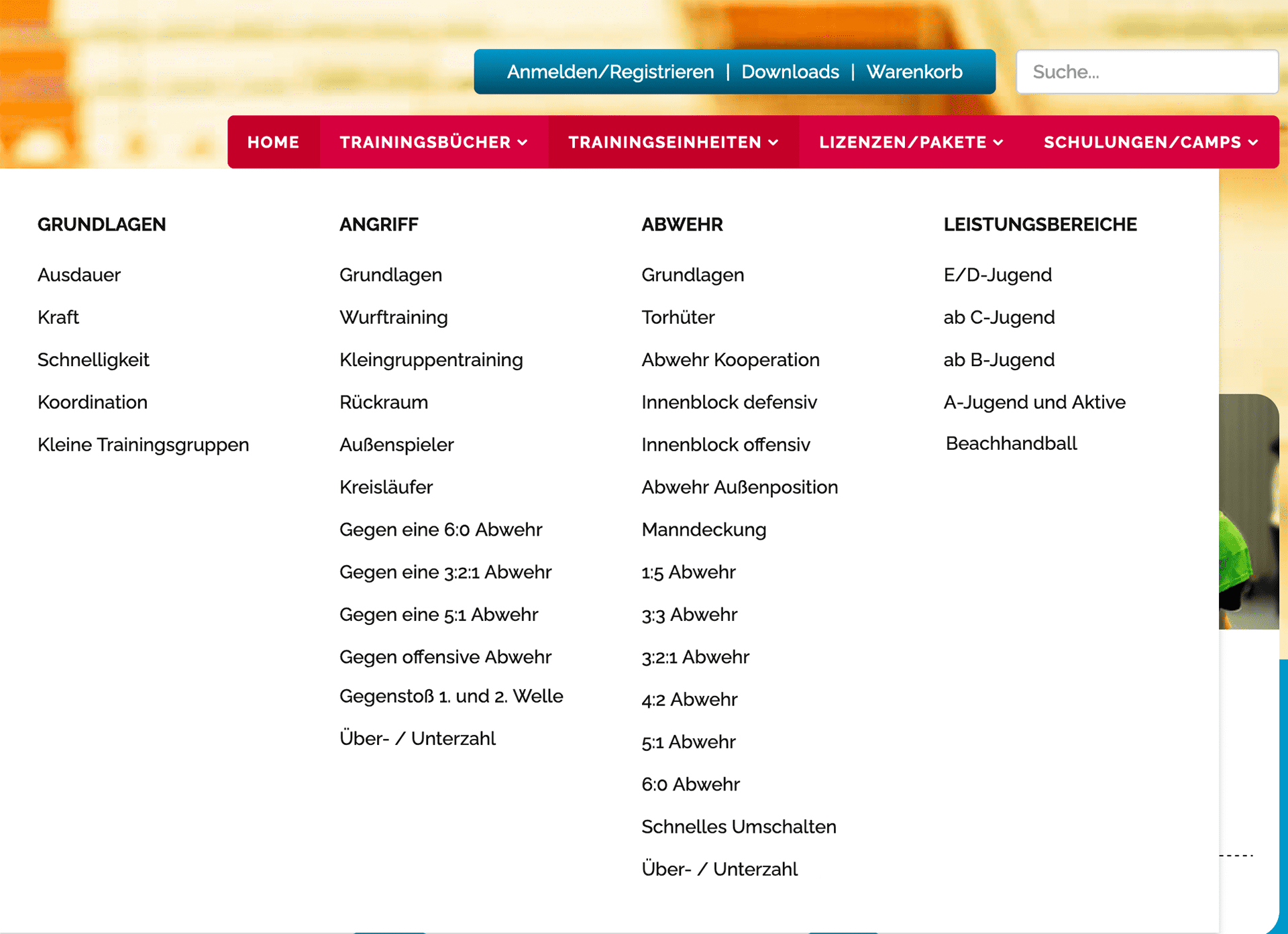This screenshot has height=934, width=1288.
Task: Choose Innenblock defensiv
Action: 729,402
